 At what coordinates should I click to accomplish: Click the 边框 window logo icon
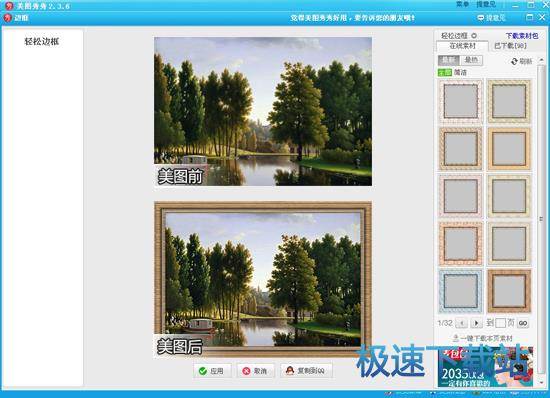coord(8,18)
